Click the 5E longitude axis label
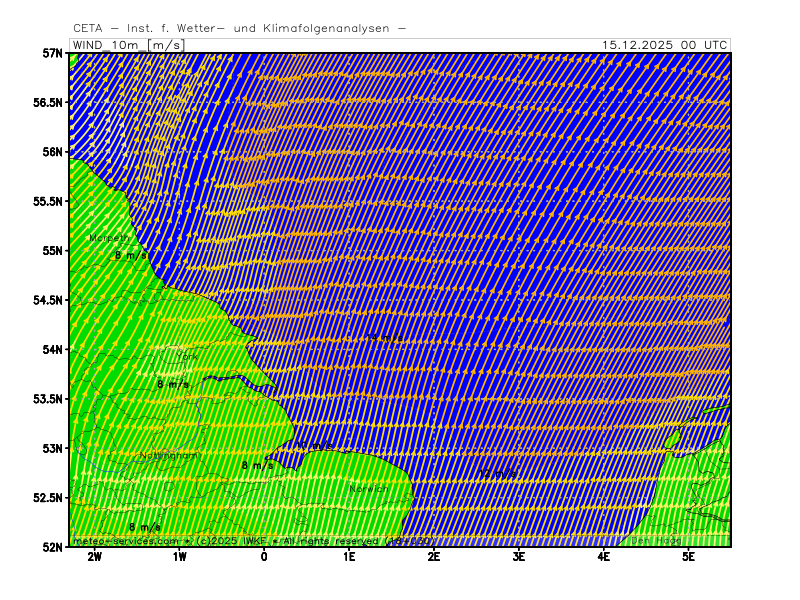The width and height of the screenshot is (800, 600). point(688,556)
